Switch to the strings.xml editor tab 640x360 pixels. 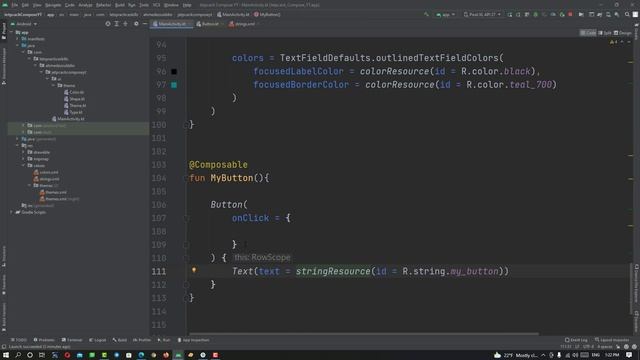(x=244, y=24)
